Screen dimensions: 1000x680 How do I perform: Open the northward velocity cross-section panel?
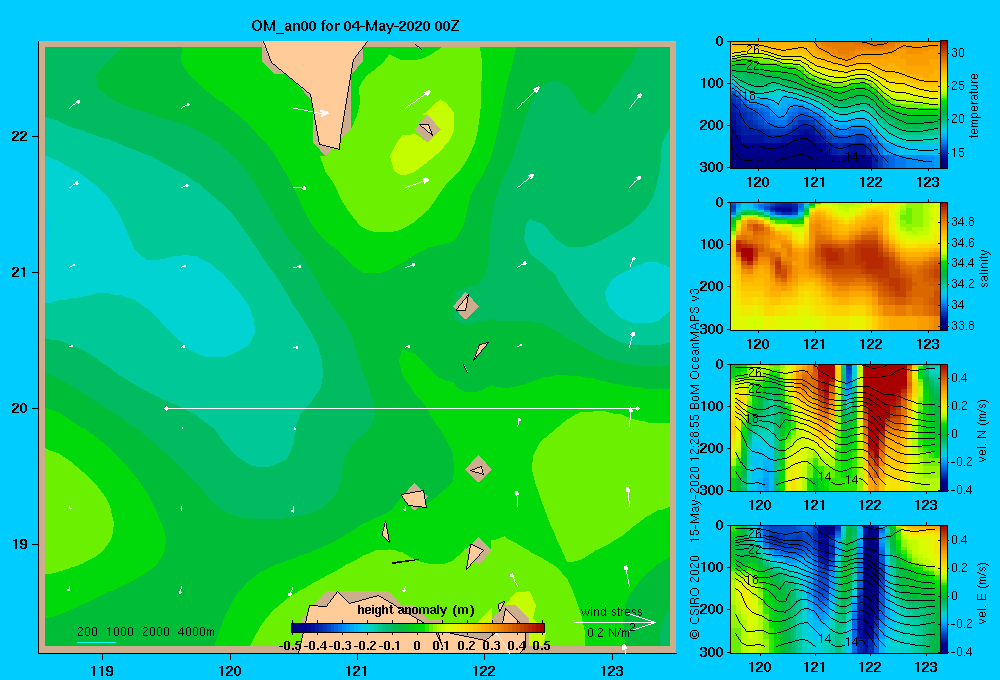coord(835,428)
